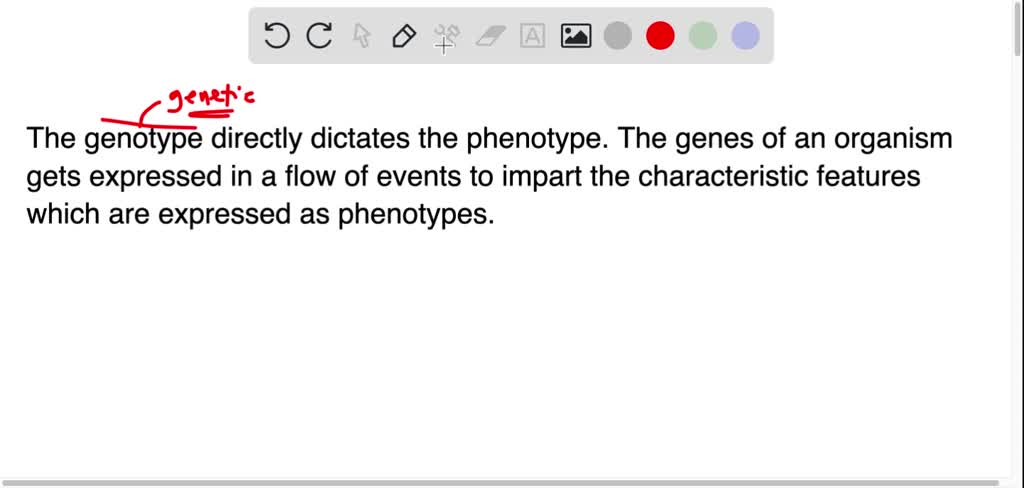
Task: Click the undo arrow icon
Action: [x=276, y=37]
